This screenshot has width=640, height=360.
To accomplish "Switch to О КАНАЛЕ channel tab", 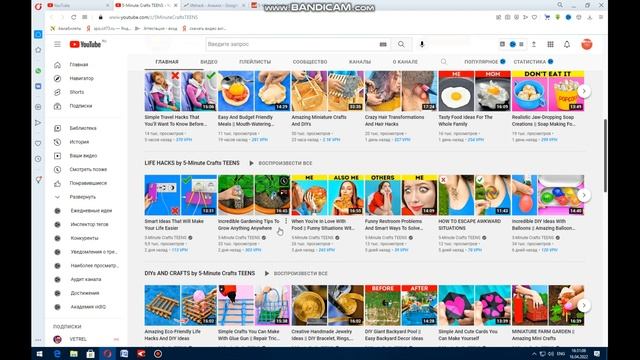I will point(405,62).
